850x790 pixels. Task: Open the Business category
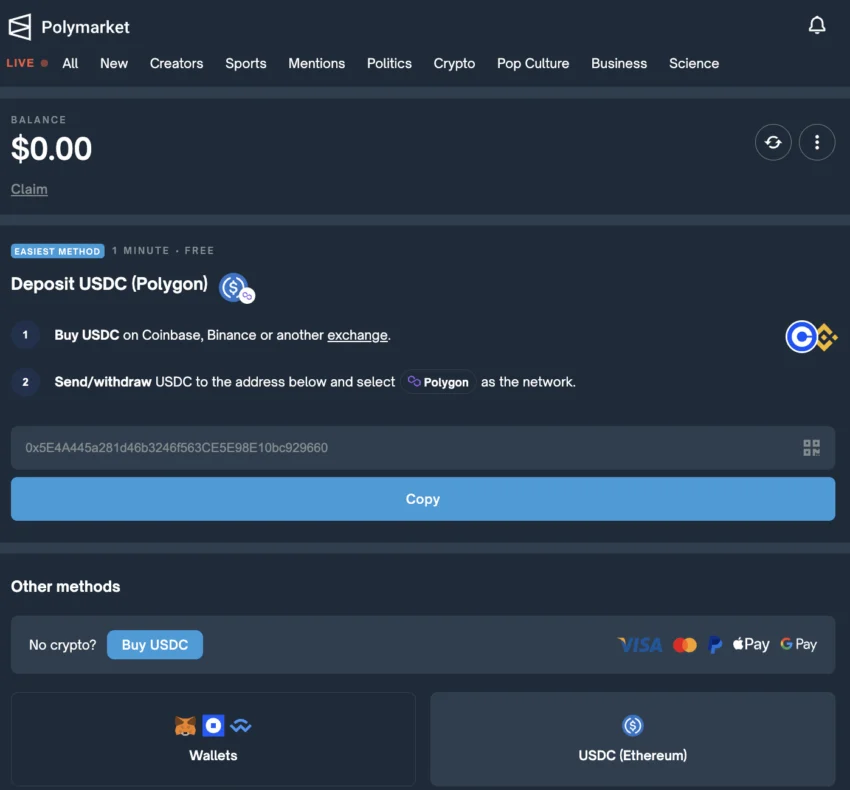(x=619, y=63)
